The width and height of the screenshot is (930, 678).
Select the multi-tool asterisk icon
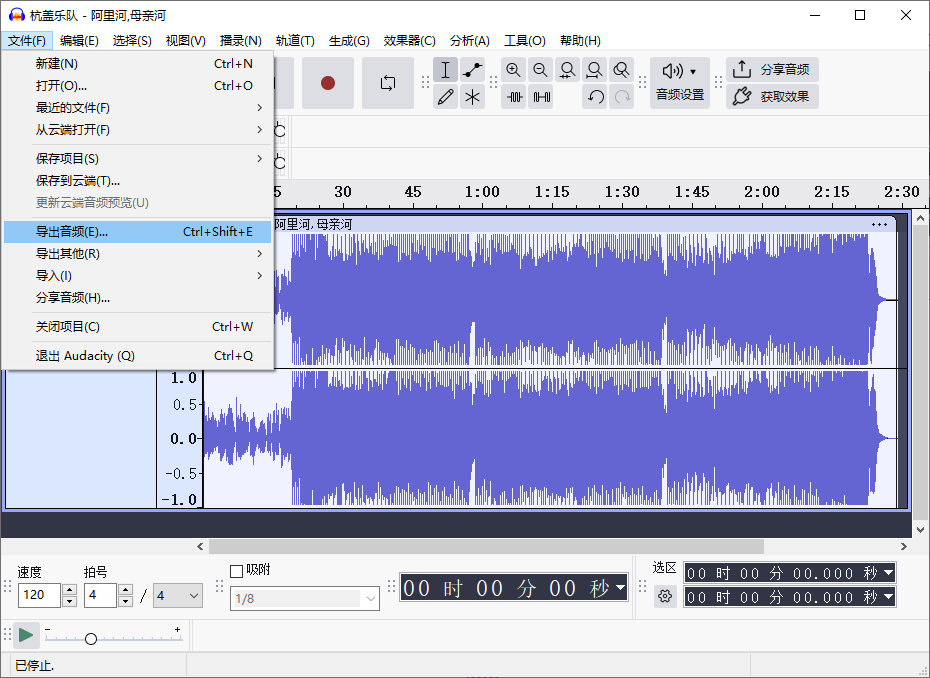point(472,97)
